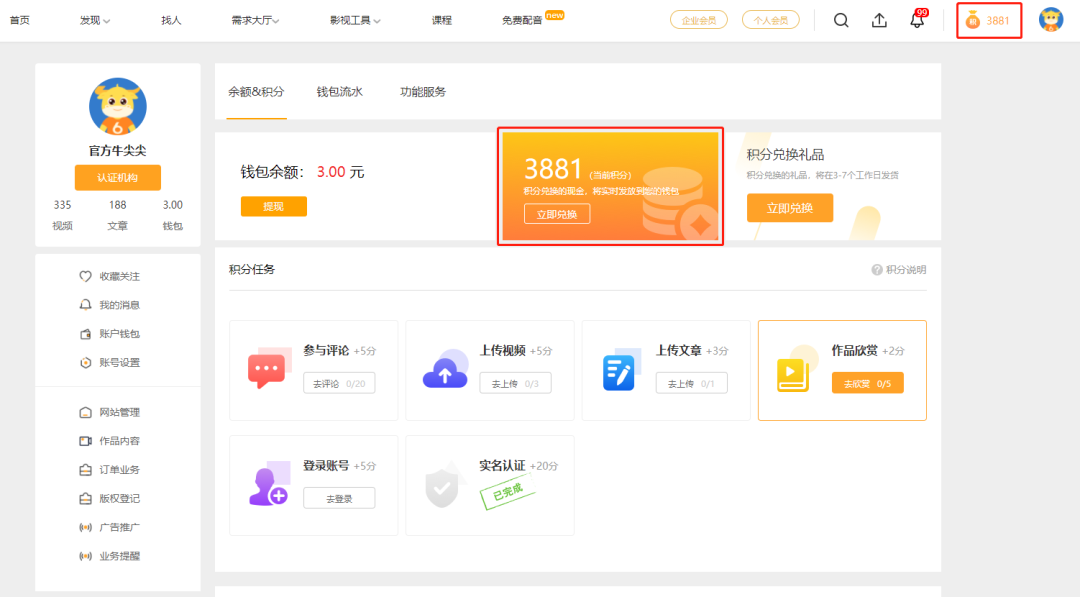Switch to the 功能服务 tab
The width and height of the screenshot is (1080, 597).
(423, 92)
